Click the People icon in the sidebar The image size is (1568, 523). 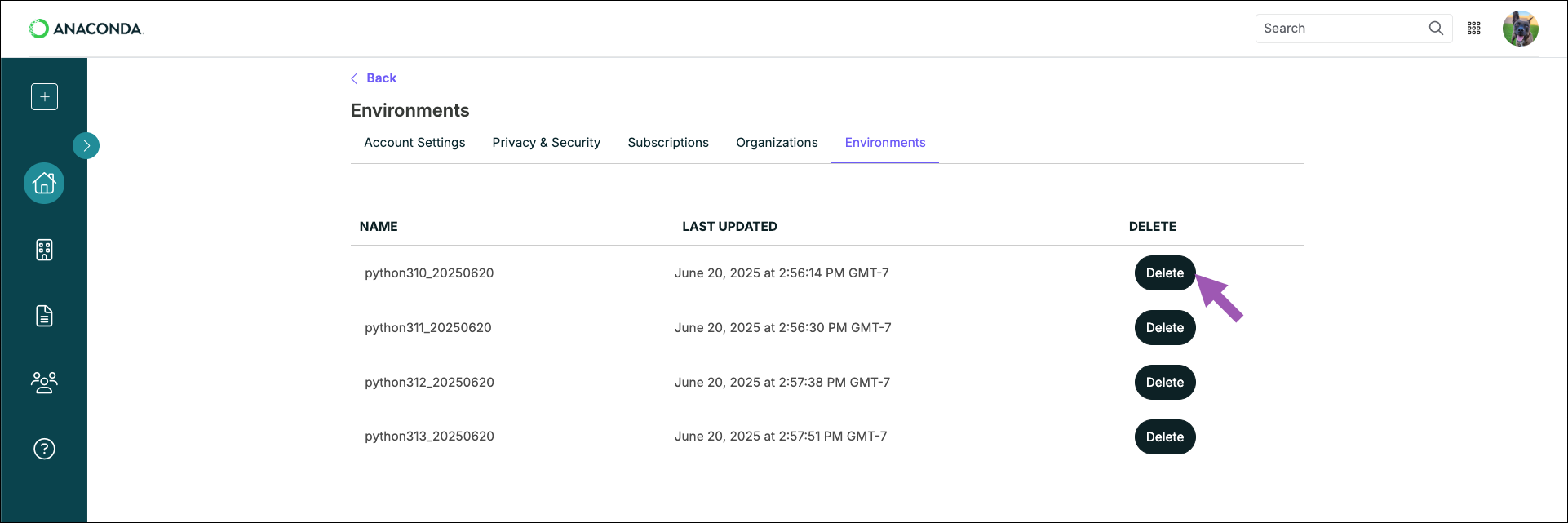tap(44, 382)
